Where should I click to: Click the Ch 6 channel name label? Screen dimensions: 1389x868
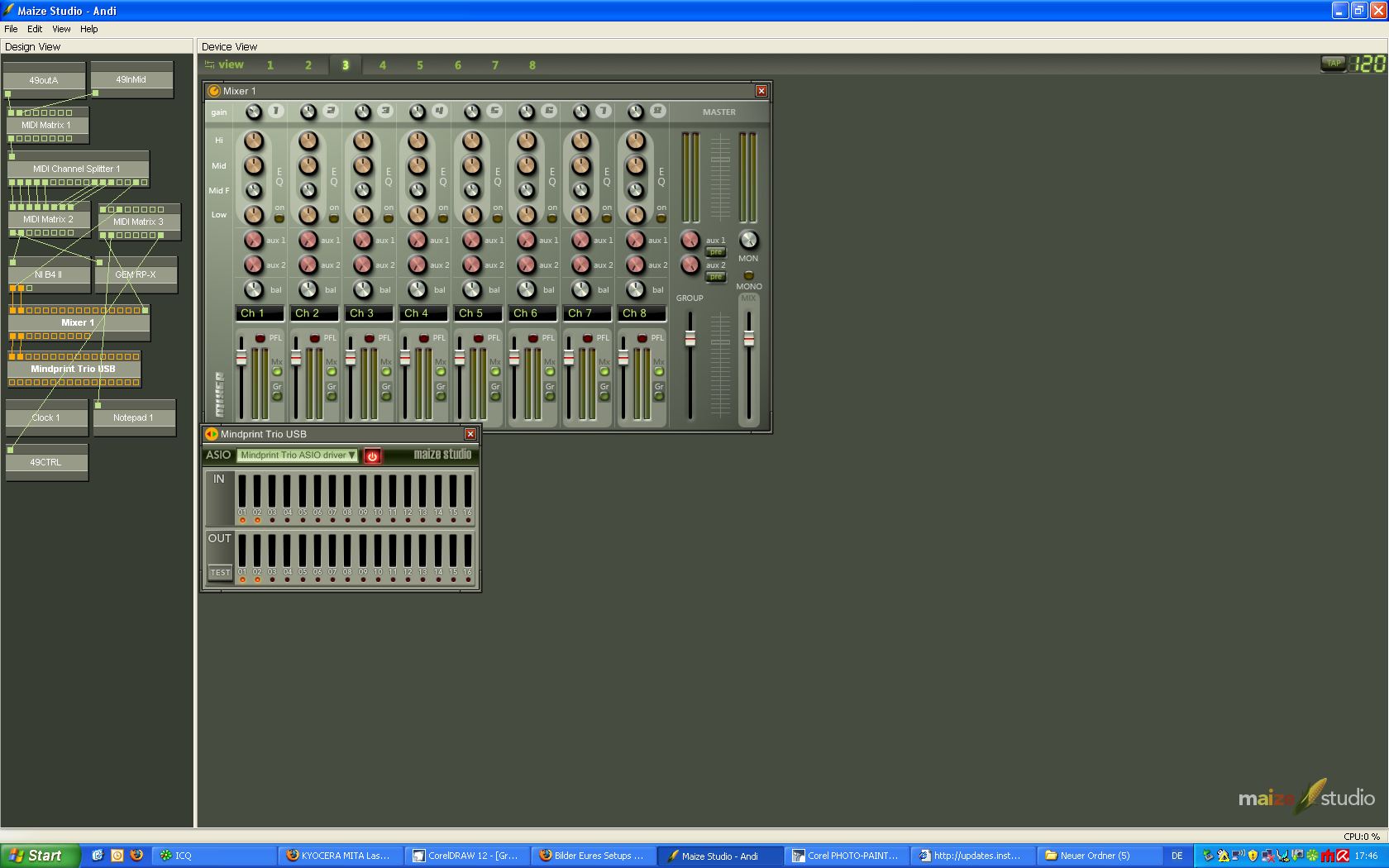(532, 313)
